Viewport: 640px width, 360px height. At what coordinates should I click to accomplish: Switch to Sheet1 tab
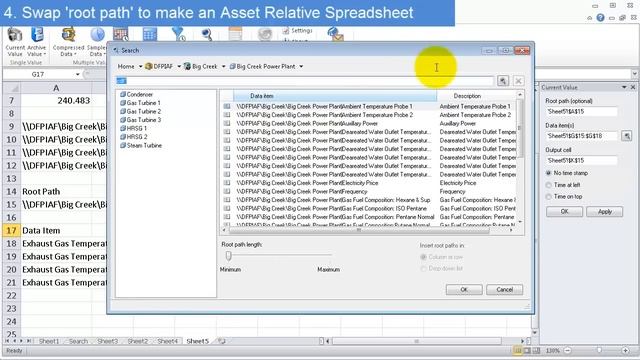tap(49, 341)
